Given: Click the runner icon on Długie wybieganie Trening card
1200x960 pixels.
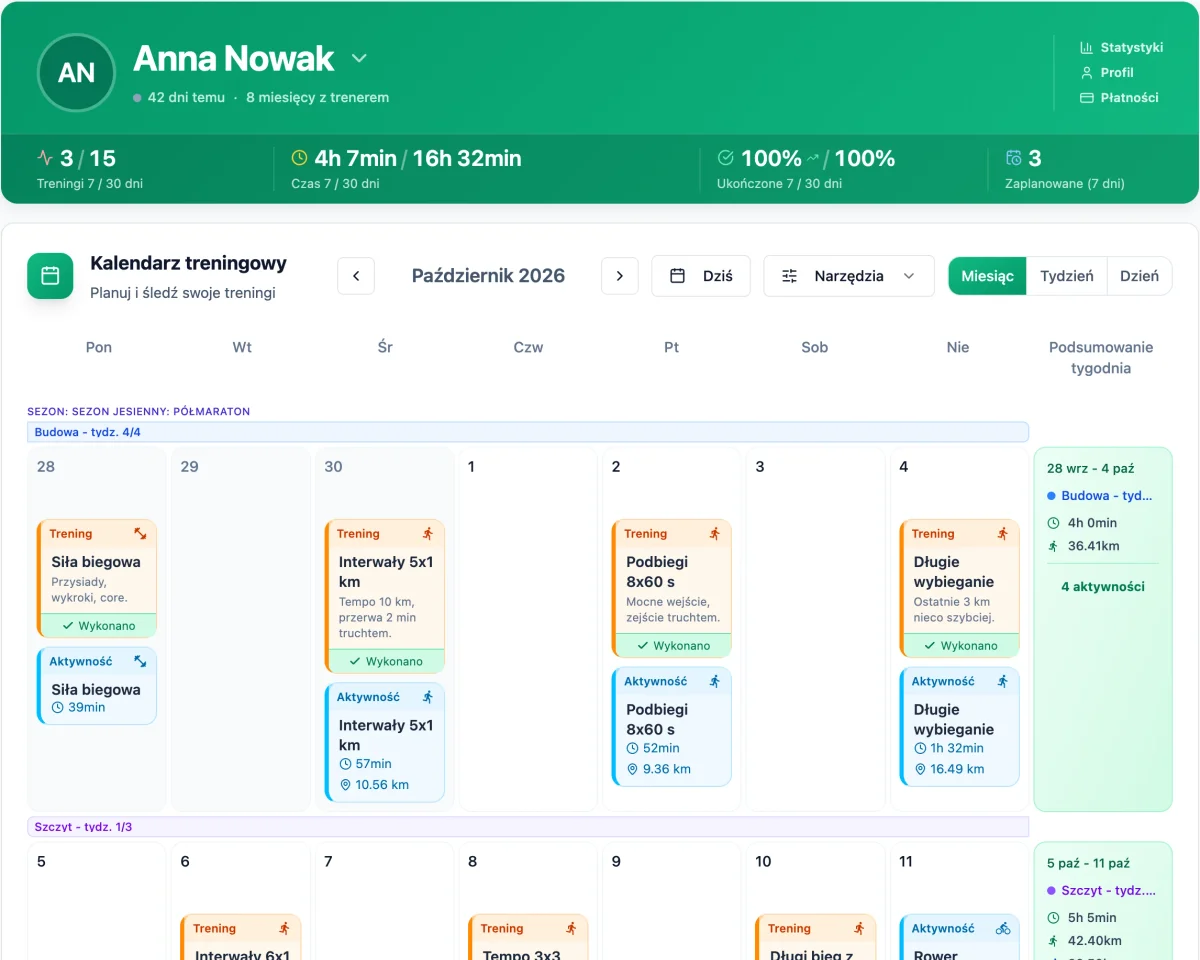Looking at the screenshot, I should pyautogui.click(x=1003, y=534).
